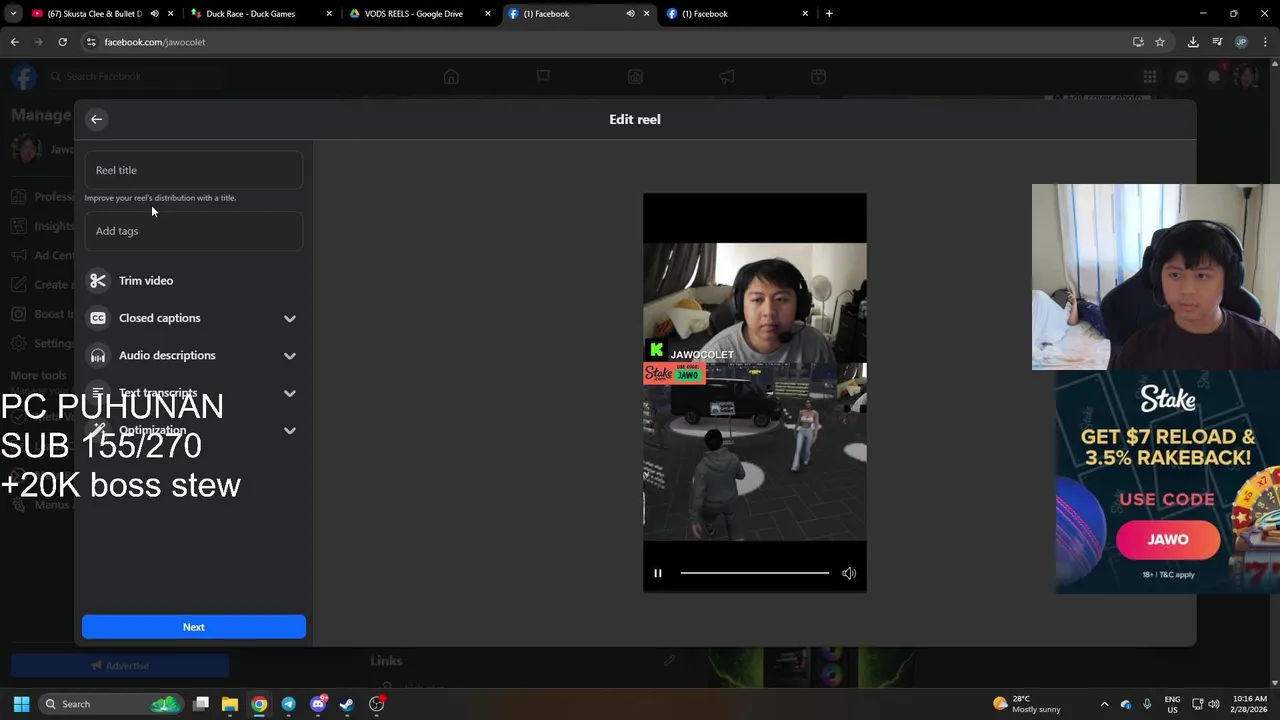Viewport: 1280px width, 720px height.
Task: Click the Add tags field
Action: (194, 231)
